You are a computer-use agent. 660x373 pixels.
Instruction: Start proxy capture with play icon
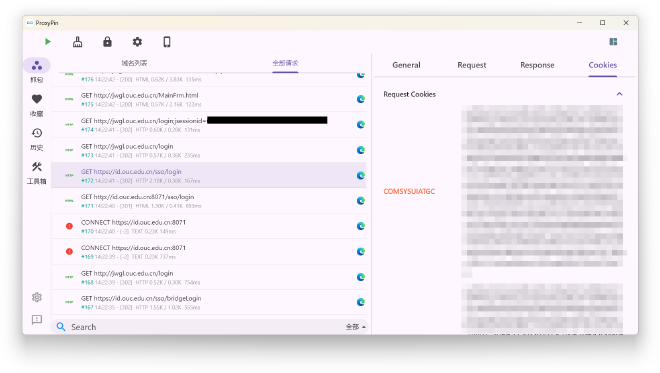click(48, 42)
